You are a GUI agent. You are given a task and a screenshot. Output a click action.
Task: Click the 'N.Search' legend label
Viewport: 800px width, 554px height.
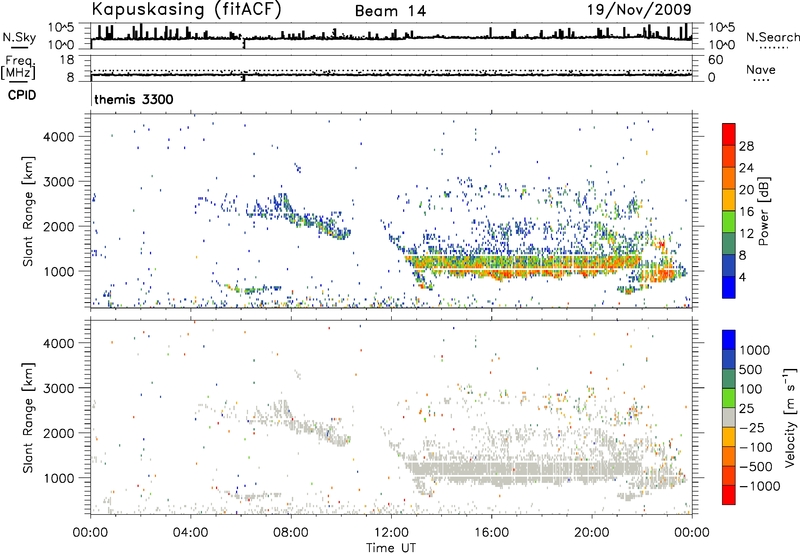pos(772,37)
